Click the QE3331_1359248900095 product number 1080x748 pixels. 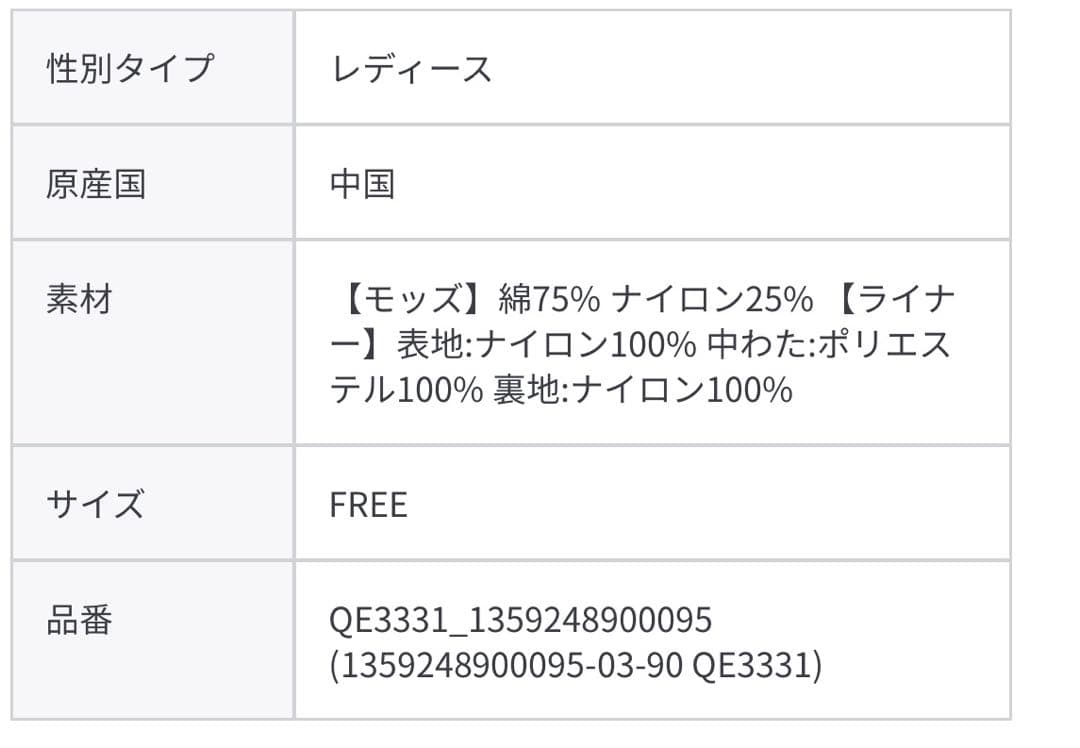click(520, 620)
